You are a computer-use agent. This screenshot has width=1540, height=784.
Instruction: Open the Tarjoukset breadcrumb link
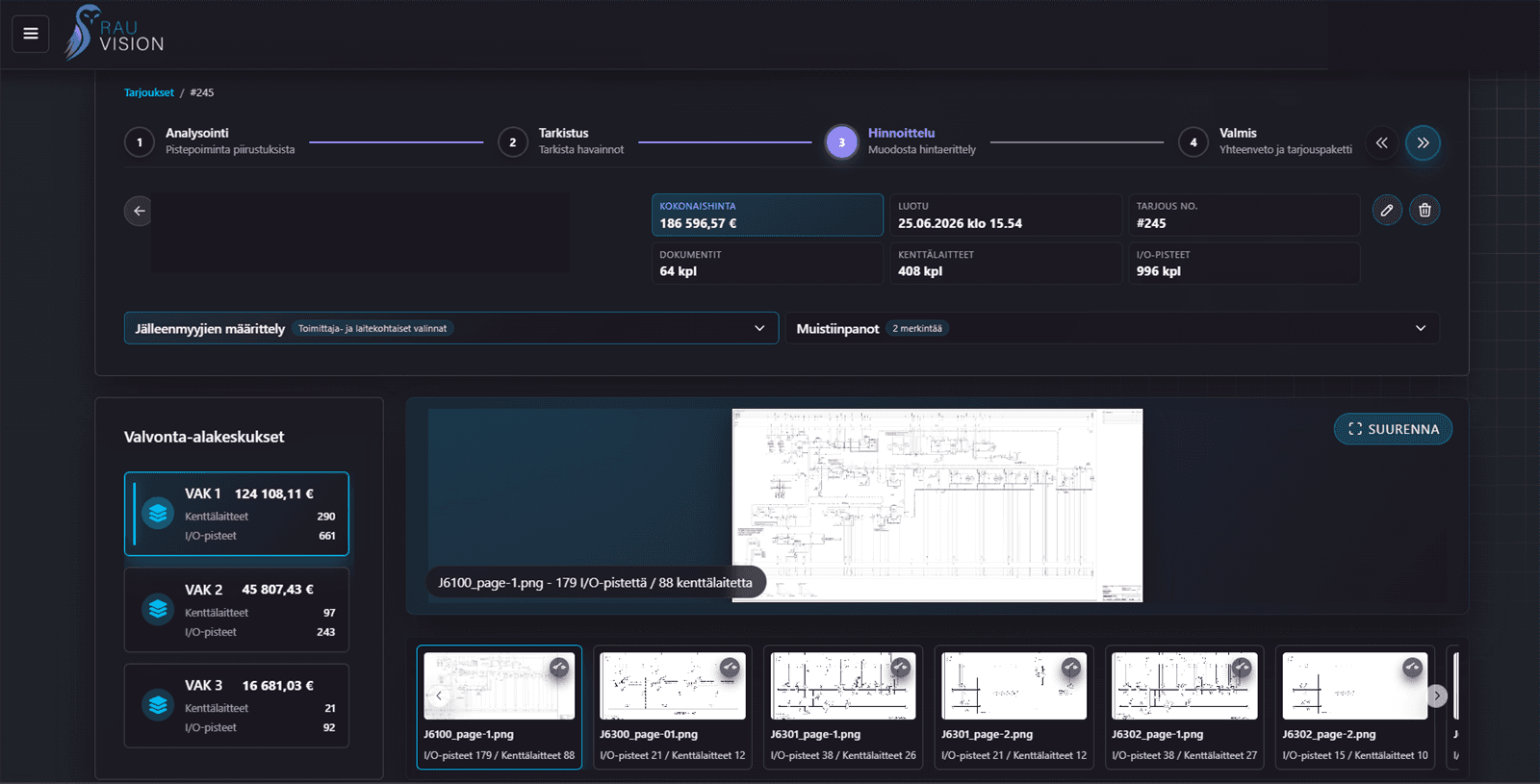149,92
